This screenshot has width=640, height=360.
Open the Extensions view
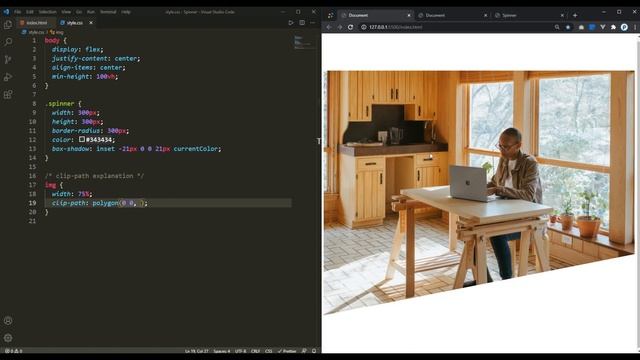point(8,95)
